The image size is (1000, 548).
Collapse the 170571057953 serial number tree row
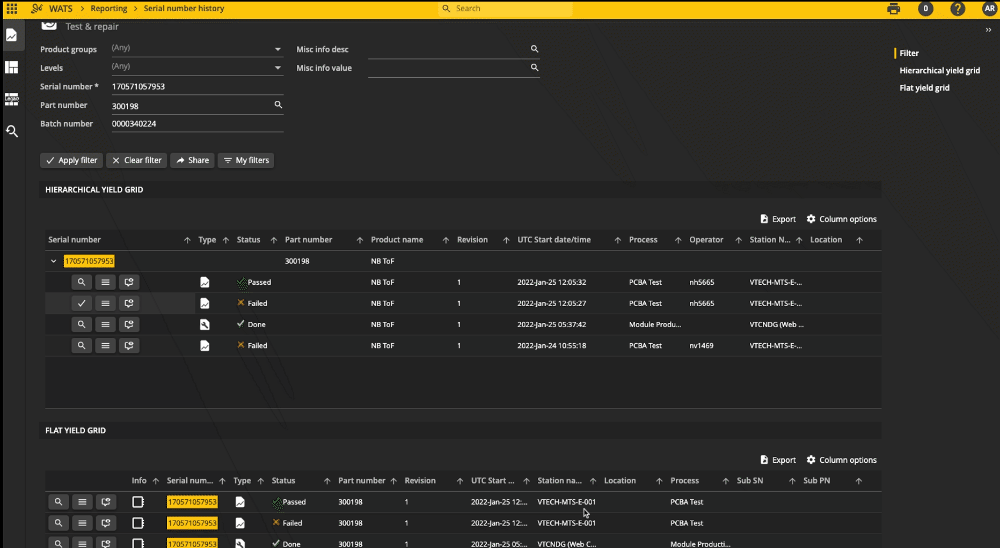pyautogui.click(x=53, y=261)
